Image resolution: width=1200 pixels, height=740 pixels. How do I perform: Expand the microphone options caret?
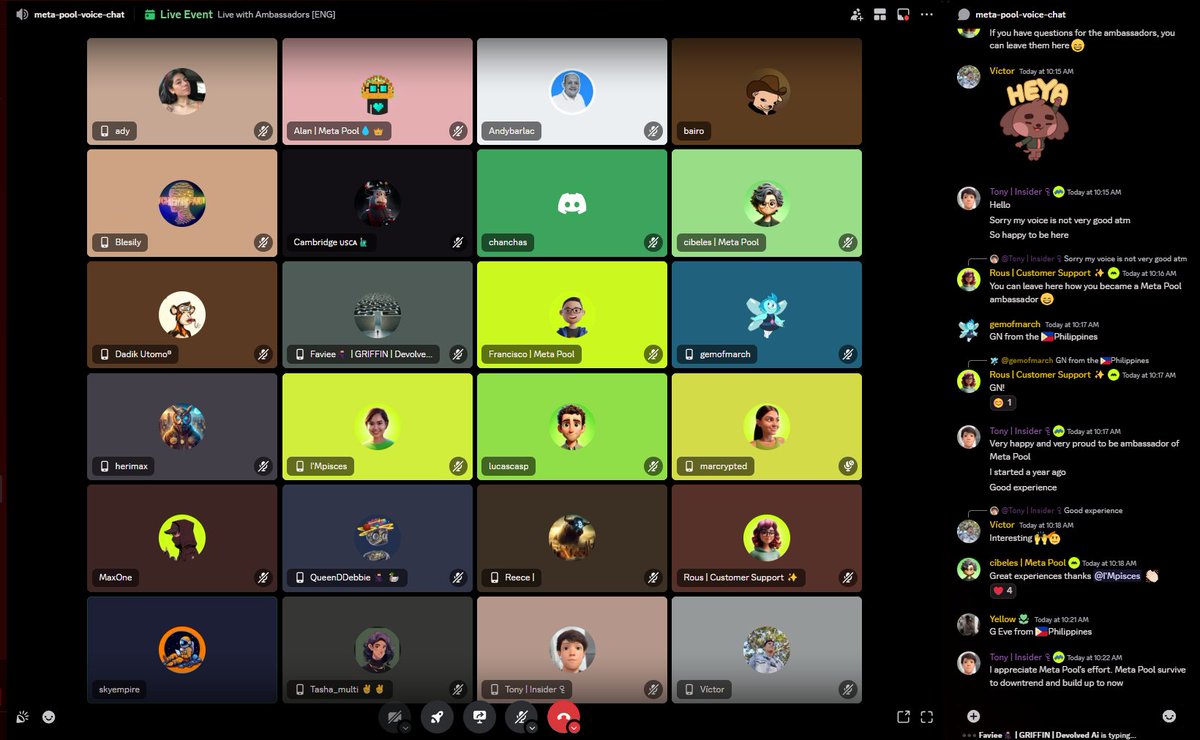tap(532, 728)
